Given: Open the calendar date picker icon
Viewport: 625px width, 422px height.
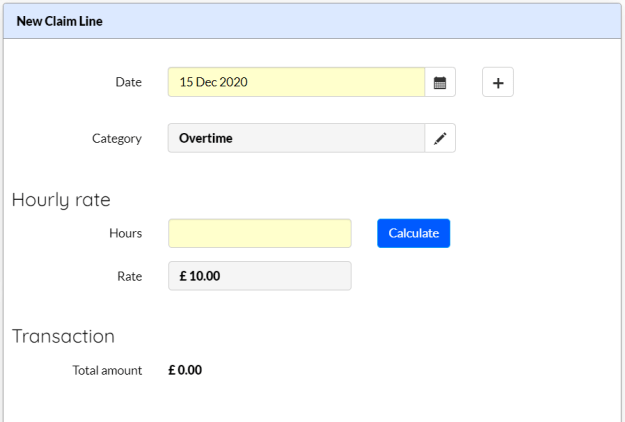Looking at the screenshot, I should tap(440, 82).
